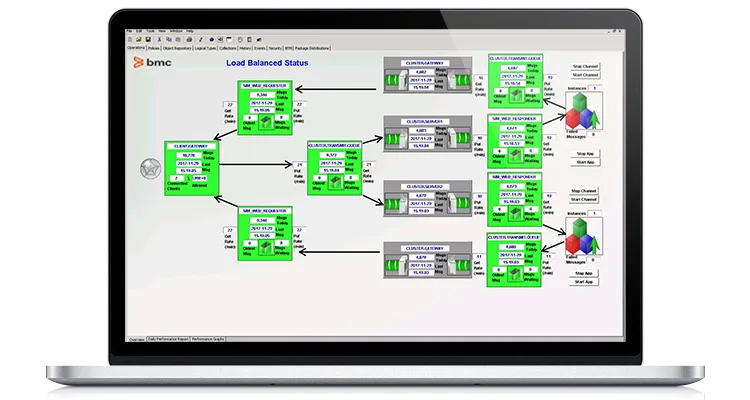Click the upper Stop Channel button

[585, 67]
